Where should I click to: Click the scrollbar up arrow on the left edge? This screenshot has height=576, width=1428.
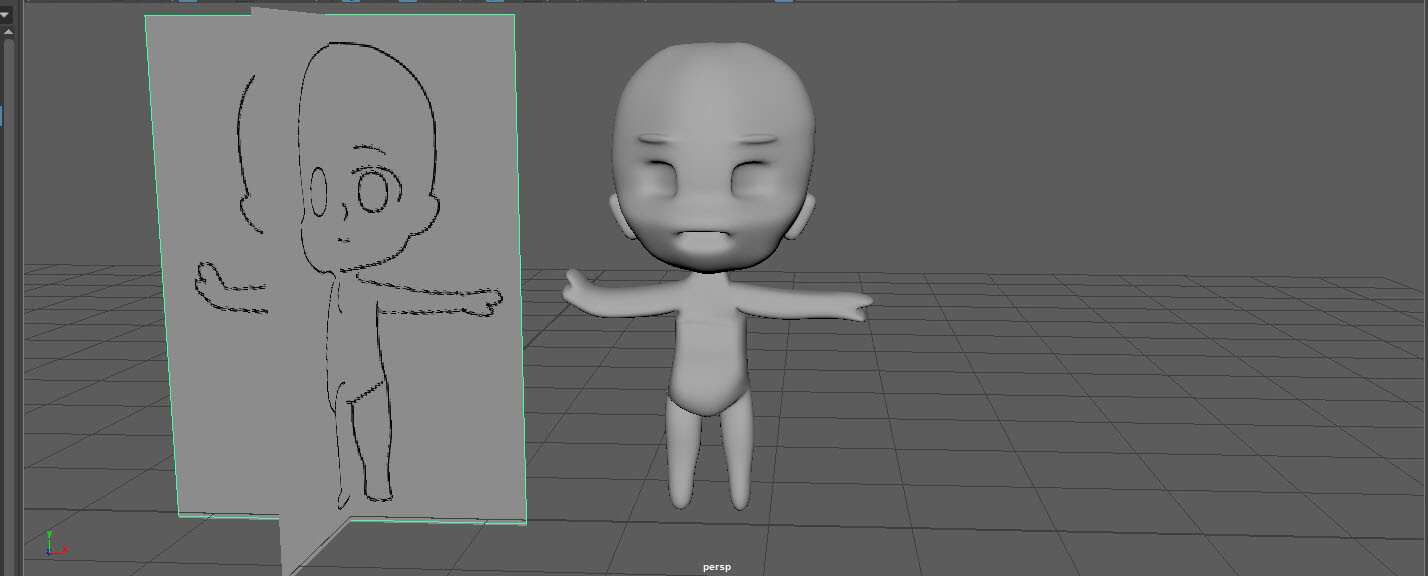(x=8, y=32)
